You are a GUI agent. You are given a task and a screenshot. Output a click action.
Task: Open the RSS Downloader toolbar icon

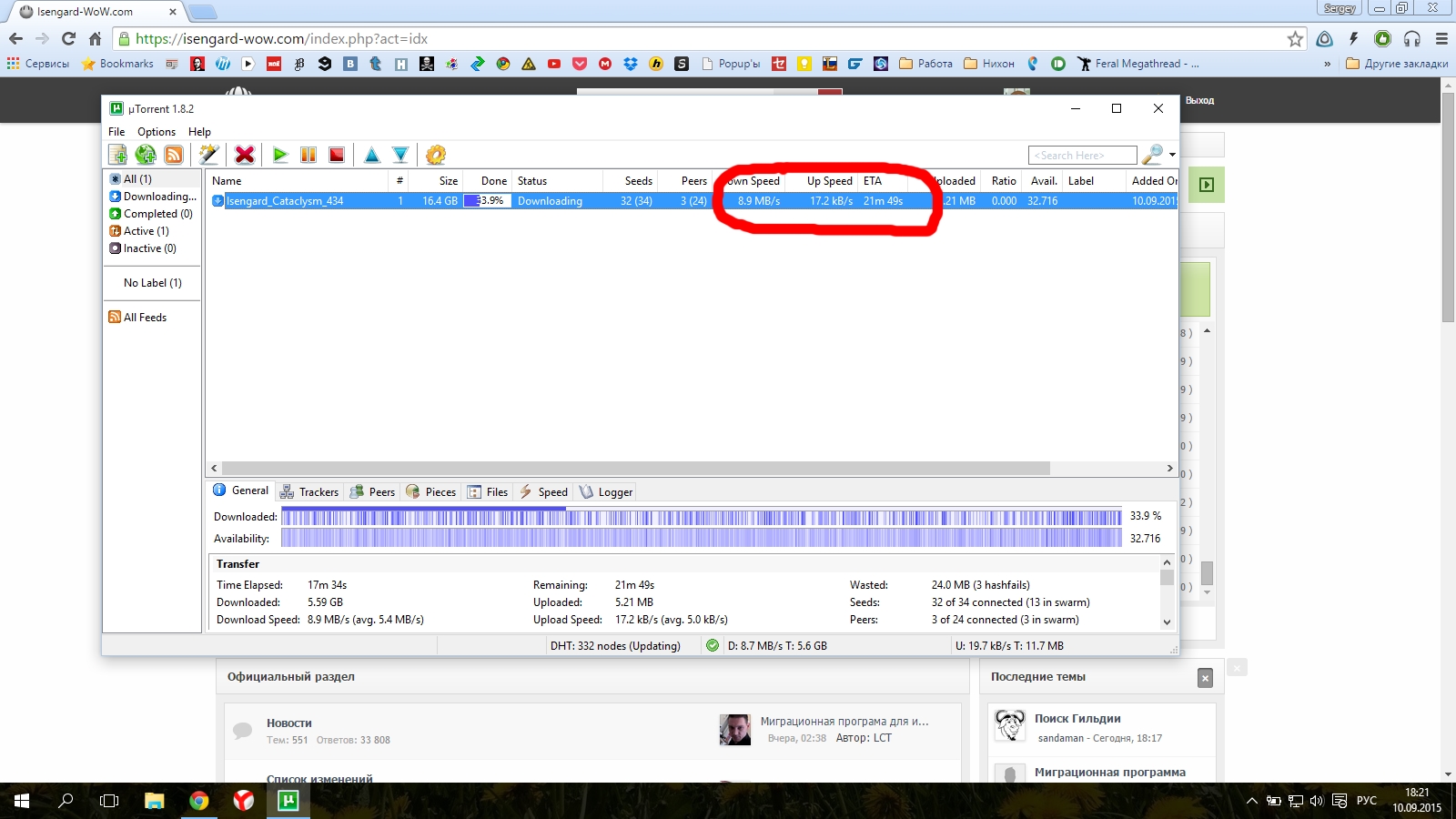click(174, 155)
